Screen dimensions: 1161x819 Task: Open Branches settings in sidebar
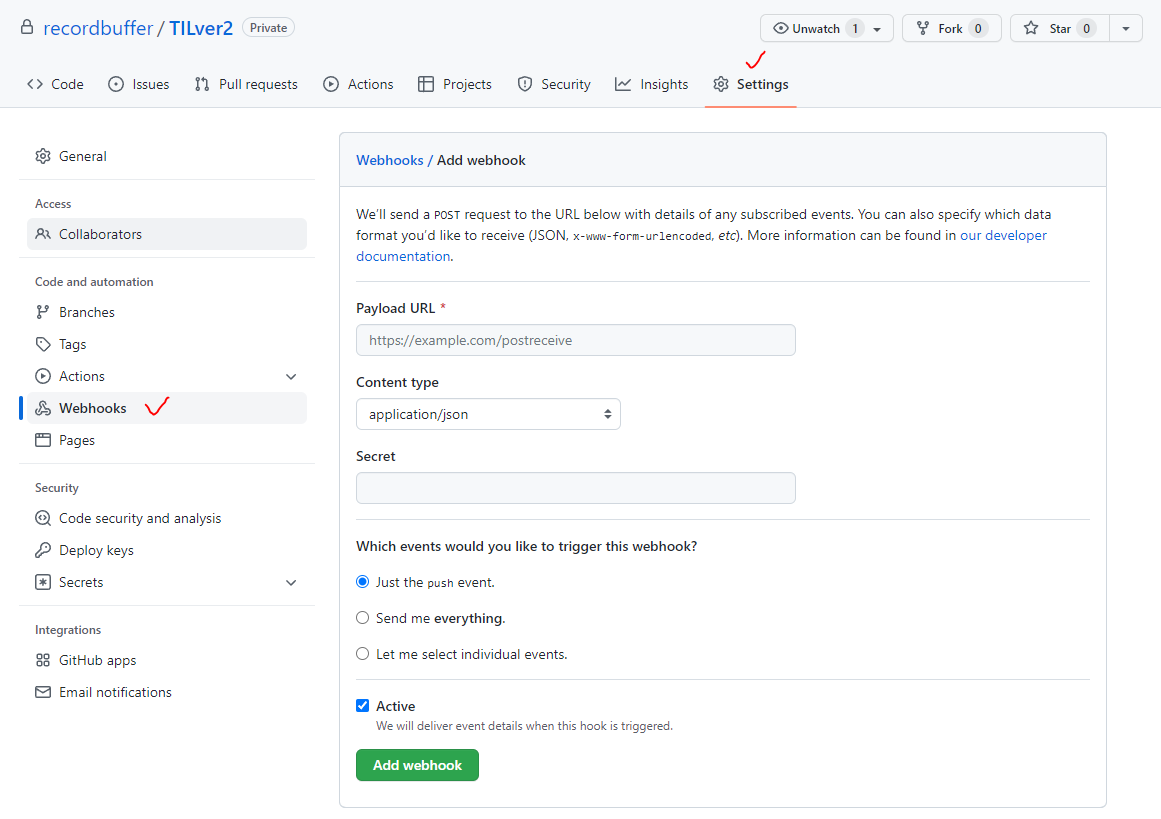pos(167,312)
